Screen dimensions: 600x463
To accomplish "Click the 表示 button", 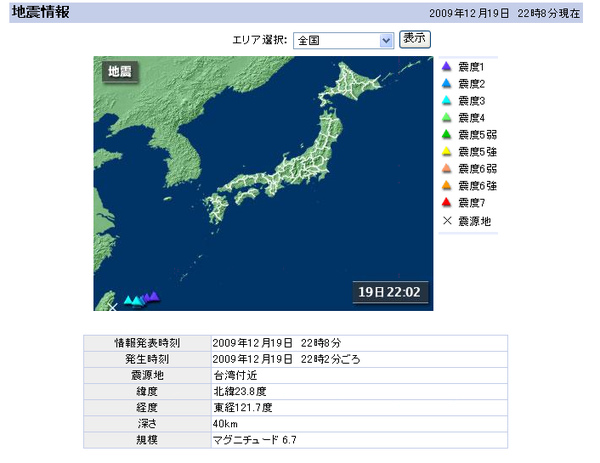I will tap(415, 39).
